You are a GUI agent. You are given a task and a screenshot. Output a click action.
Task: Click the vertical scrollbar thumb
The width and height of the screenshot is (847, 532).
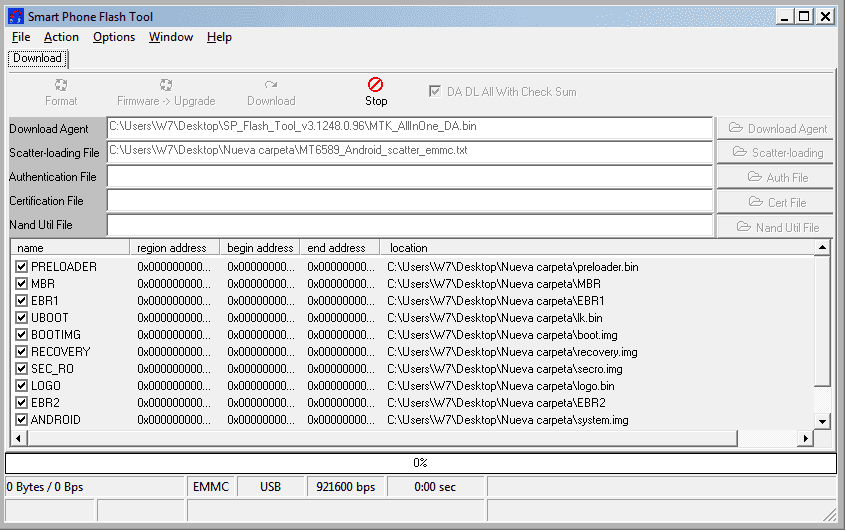pyautogui.click(x=822, y=321)
